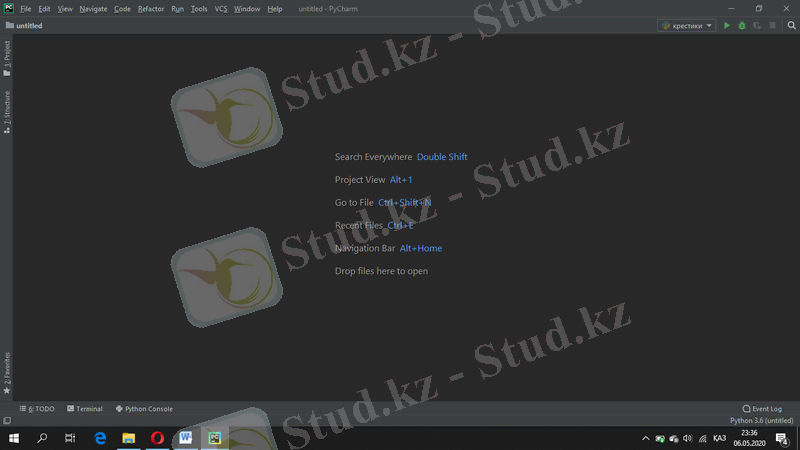Click the PyCharm taskbar icon
This screenshot has height=450, width=800.
tap(214, 438)
